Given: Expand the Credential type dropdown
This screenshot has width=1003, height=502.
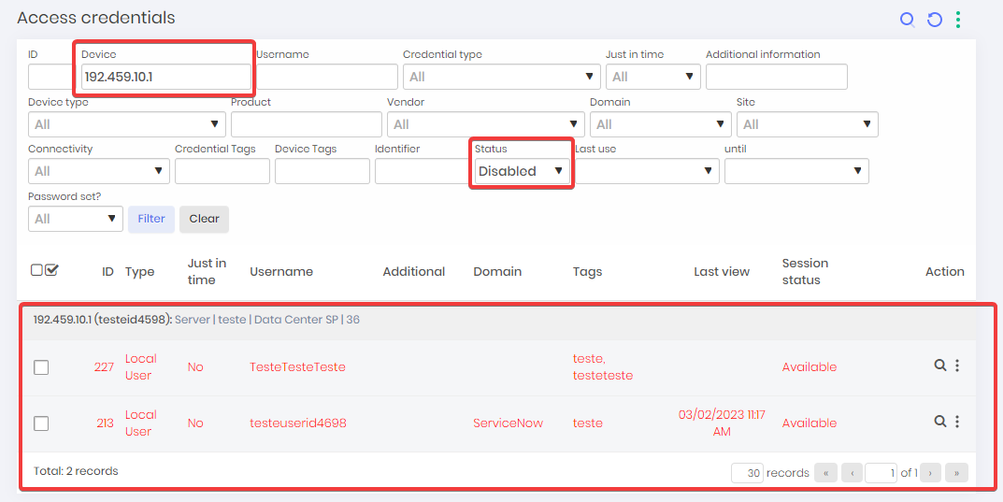Looking at the screenshot, I should (502, 77).
